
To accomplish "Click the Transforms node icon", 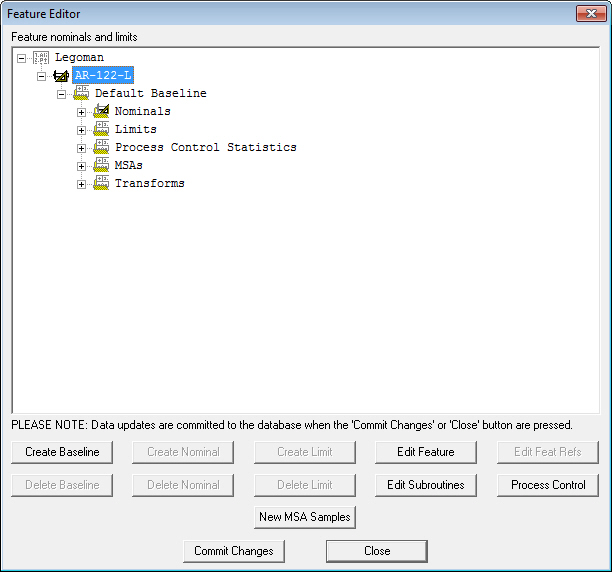I will click(x=101, y=184).
